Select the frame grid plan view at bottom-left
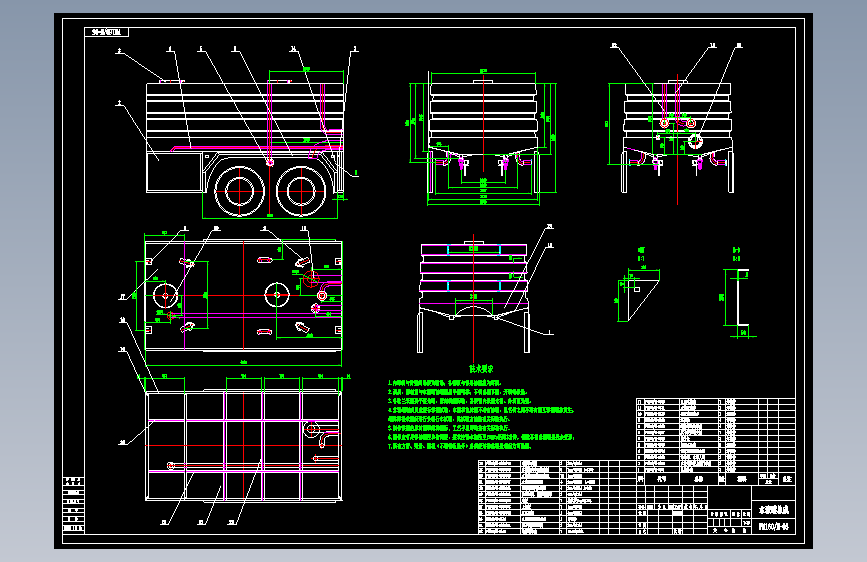 click(x=243, y=446)
